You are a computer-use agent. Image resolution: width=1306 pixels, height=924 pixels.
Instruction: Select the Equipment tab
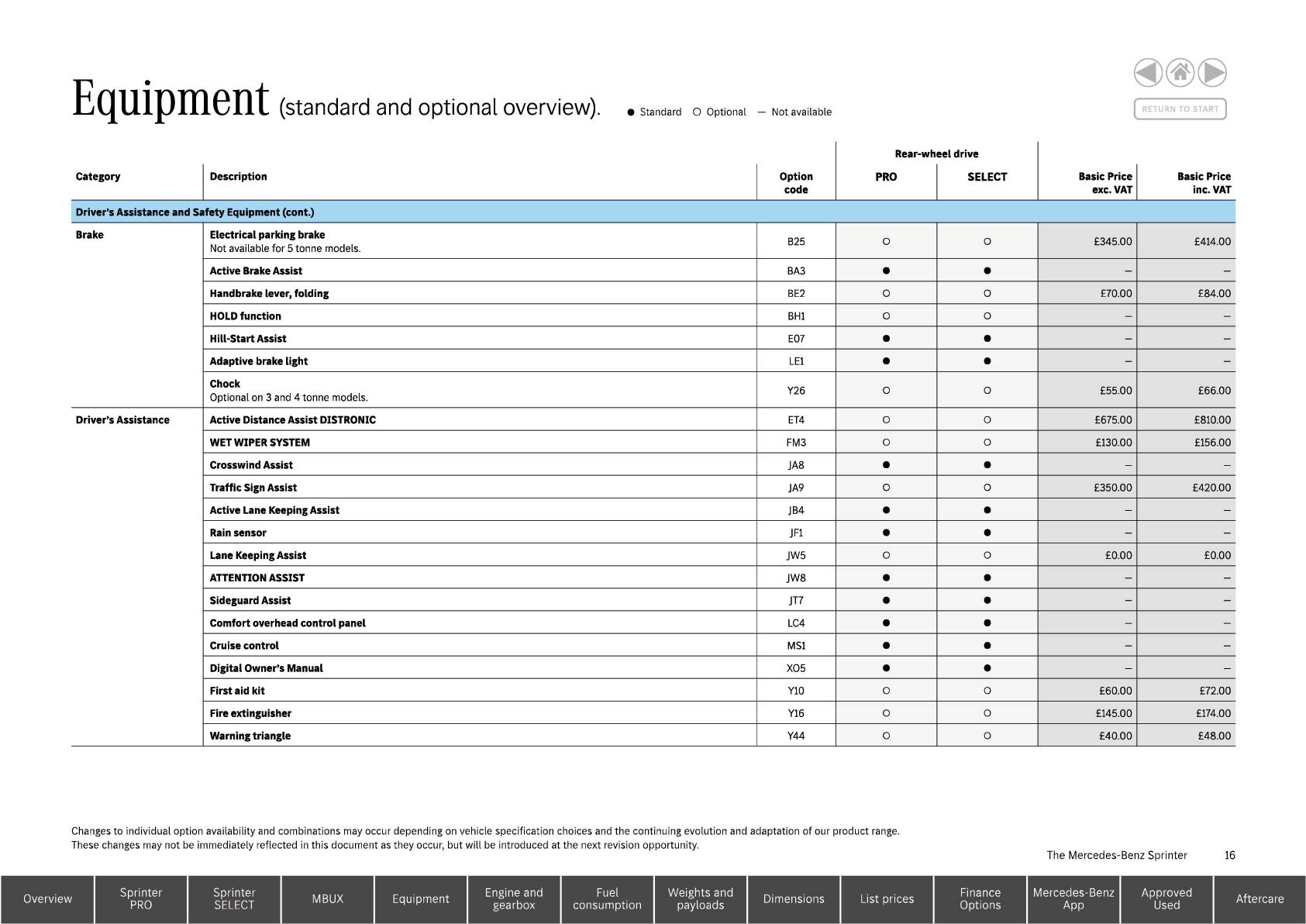[x=420, y=899]
